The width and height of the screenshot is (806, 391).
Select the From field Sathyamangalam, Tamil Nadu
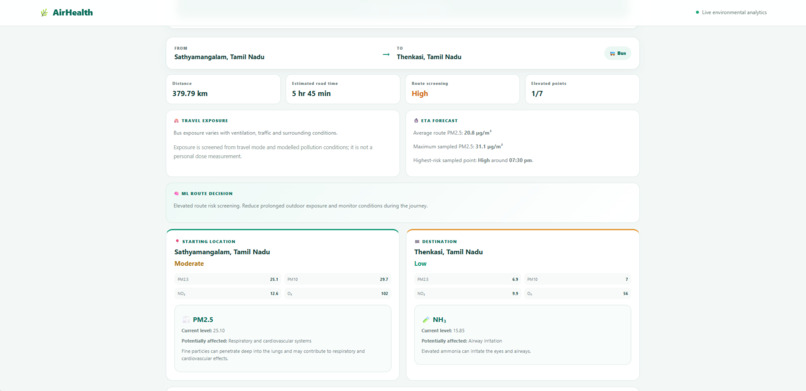coord(219,57)
